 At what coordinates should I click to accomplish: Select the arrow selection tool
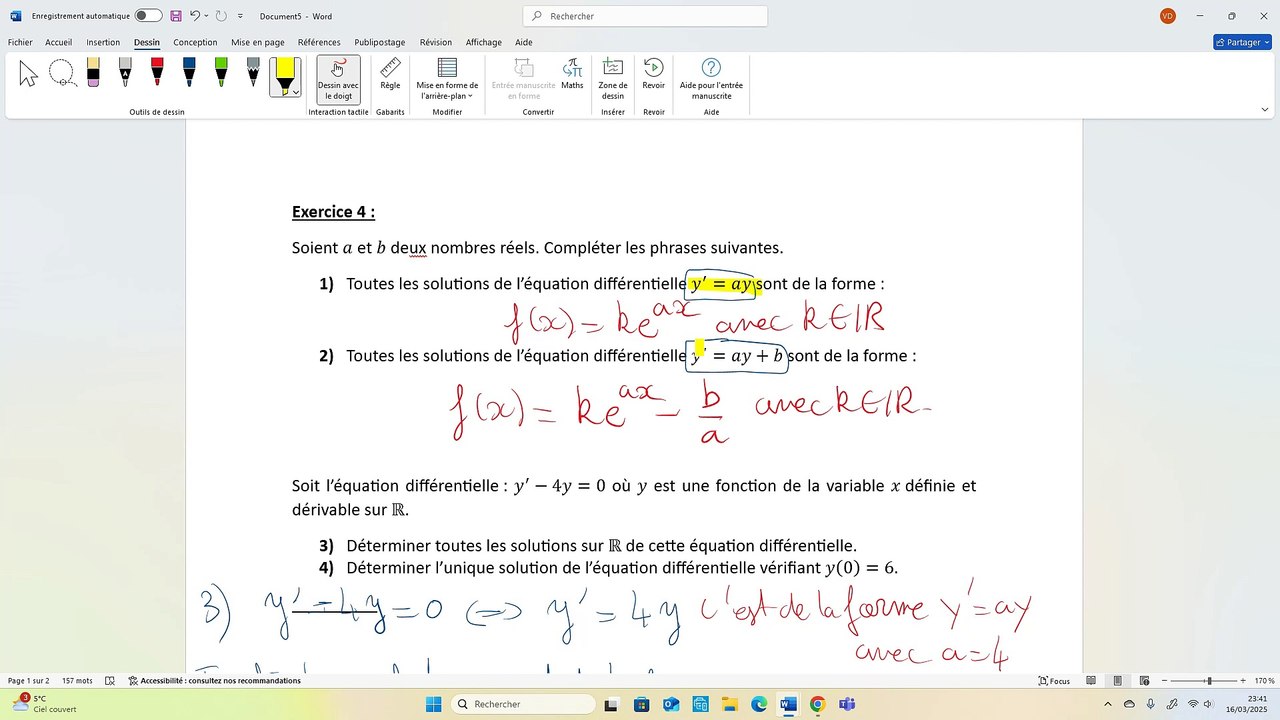[28, 73]
